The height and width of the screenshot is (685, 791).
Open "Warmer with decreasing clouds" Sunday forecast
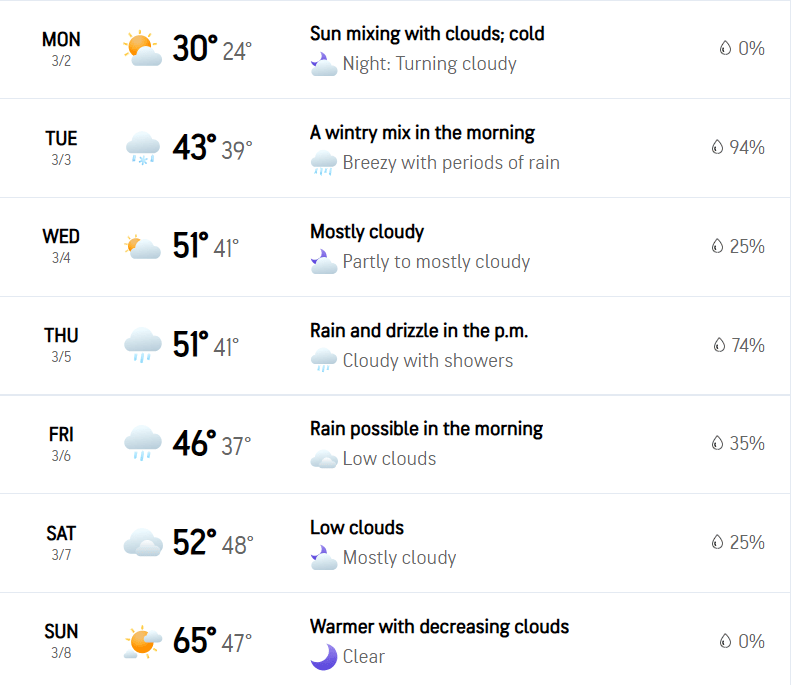pos(439,627)
